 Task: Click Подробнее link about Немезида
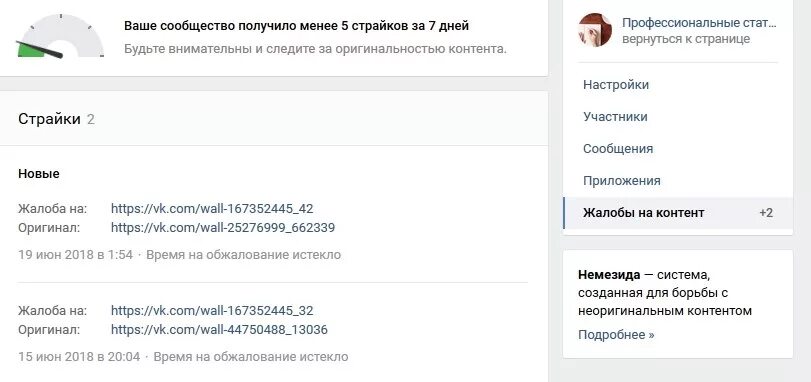click(x=616, y=335)
